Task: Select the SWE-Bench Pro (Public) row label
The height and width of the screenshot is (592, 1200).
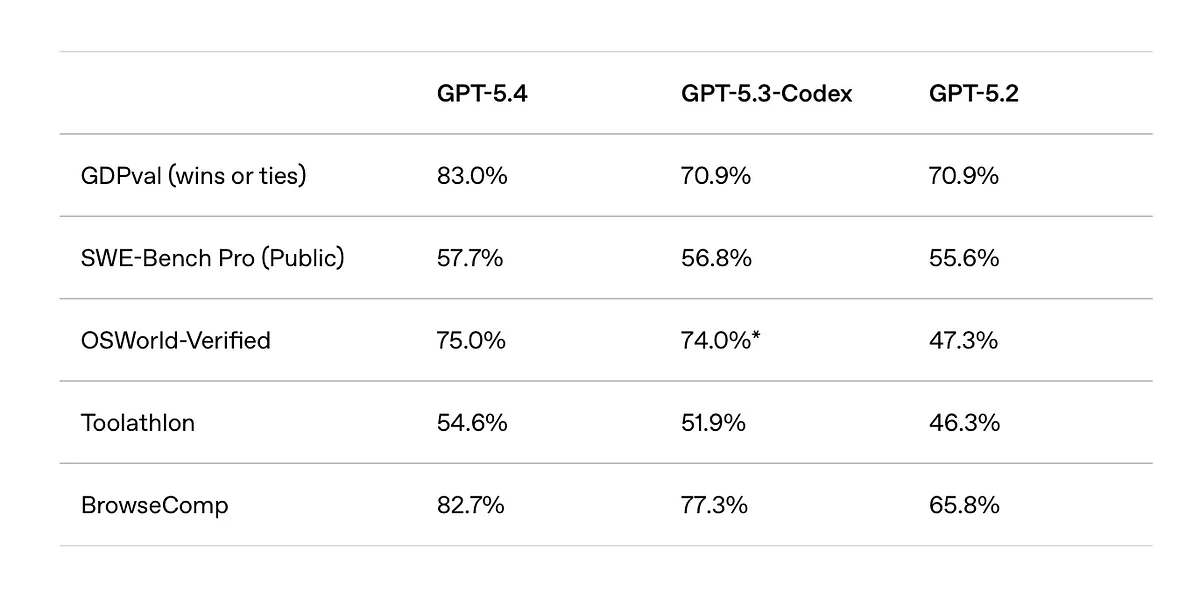Action: [212, 258]
